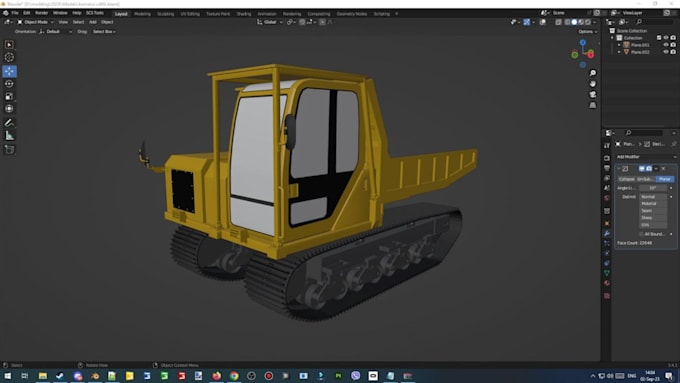Expand Plane.002 in the outliner

pyautogui.click(x=619, y=52)
